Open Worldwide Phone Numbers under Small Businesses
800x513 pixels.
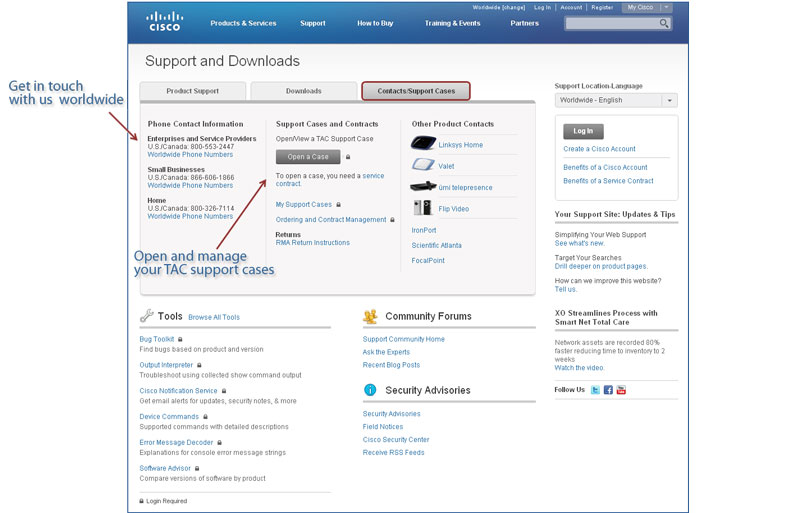coord(190,185)
